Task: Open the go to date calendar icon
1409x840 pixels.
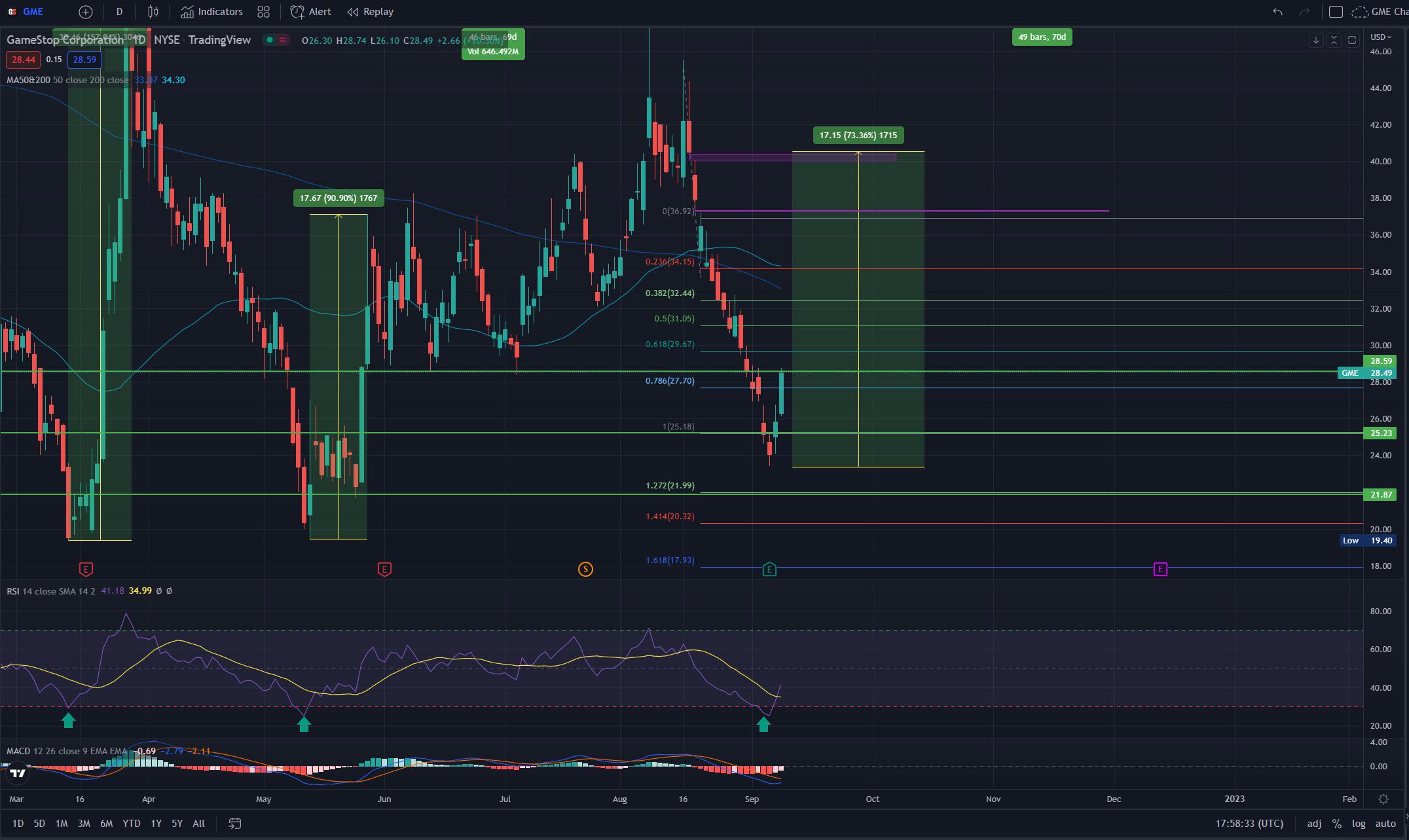Action: click(x=234, y=824)
